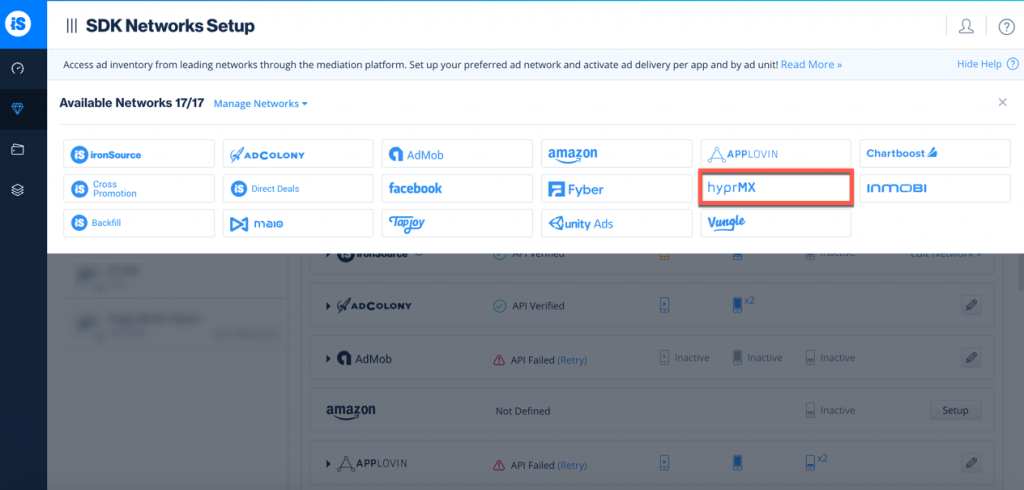Select the diamond monetize icon in the sidebar
The height and width of the screenshot is (490, 1024).
pos(18,110)
